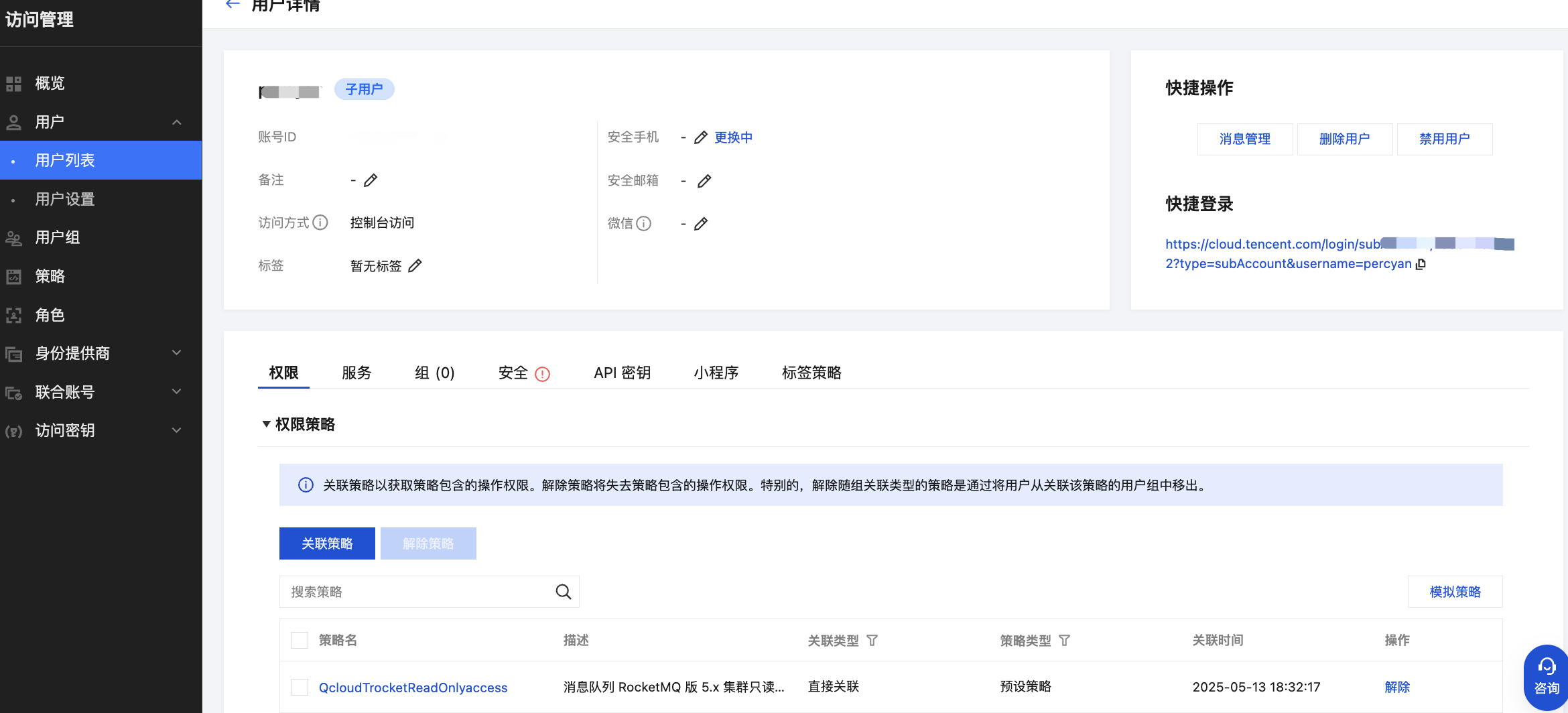Edit 标签 with the pencil icon
Image resolution: width=1568 pixels, height=713 pixels.
click(415, 266)
